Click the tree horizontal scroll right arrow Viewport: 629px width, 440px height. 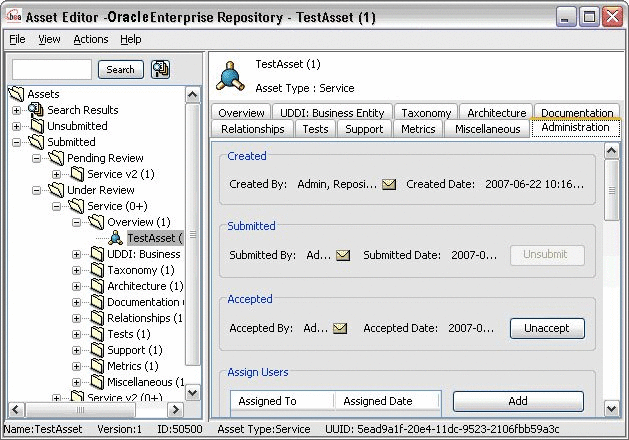[175, 410]
